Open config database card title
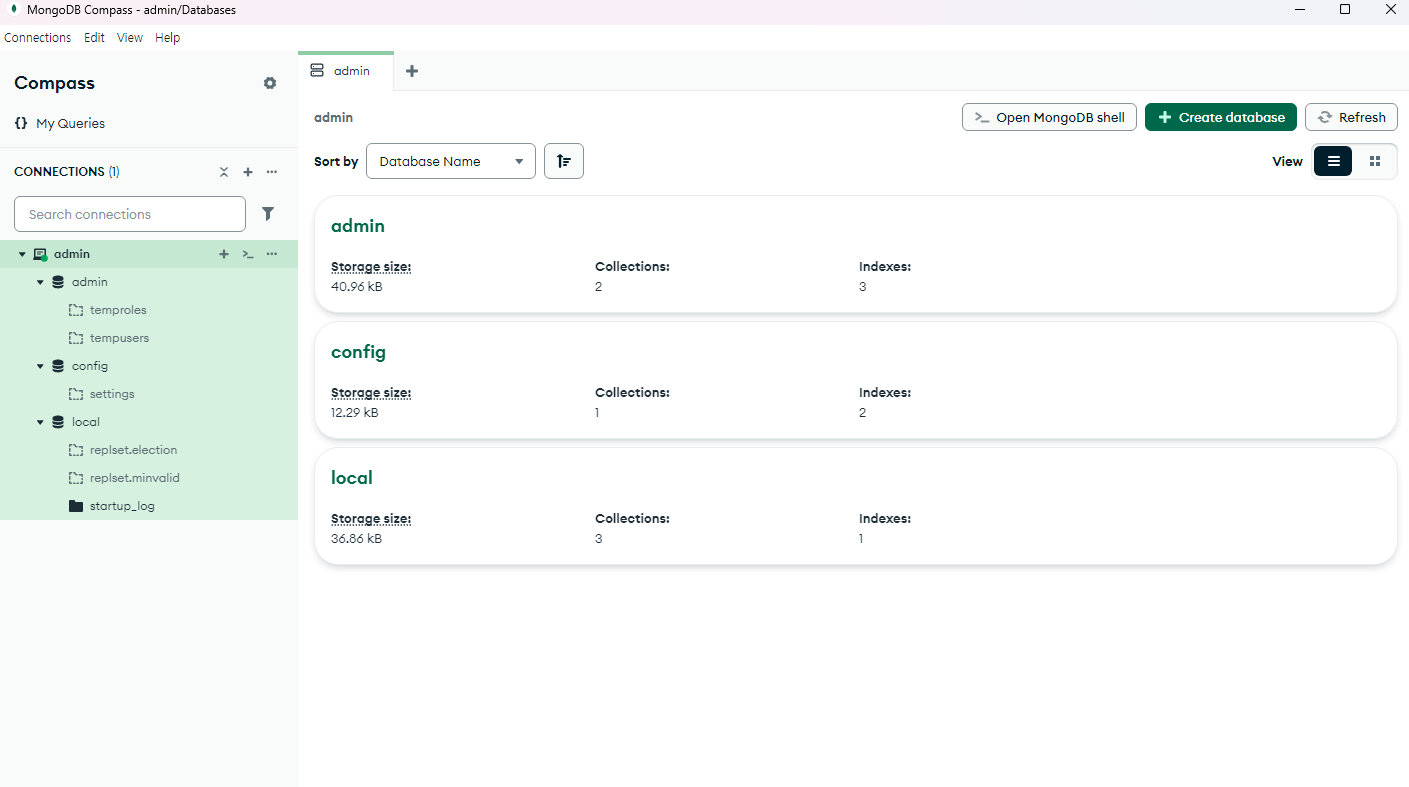1409x787 pixels. [x=358, y=352]
